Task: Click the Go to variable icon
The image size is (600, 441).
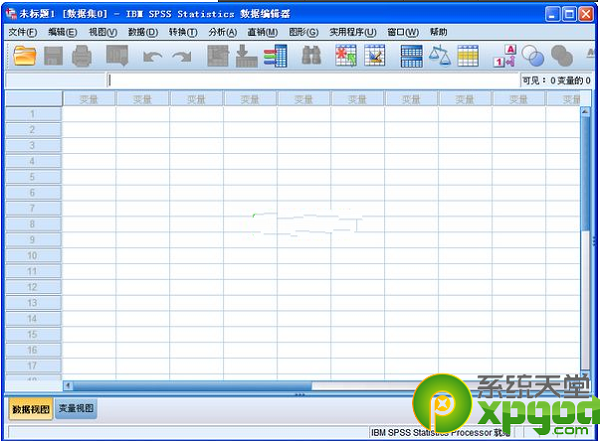Action: pyautogui.click(x=246, y=56)
